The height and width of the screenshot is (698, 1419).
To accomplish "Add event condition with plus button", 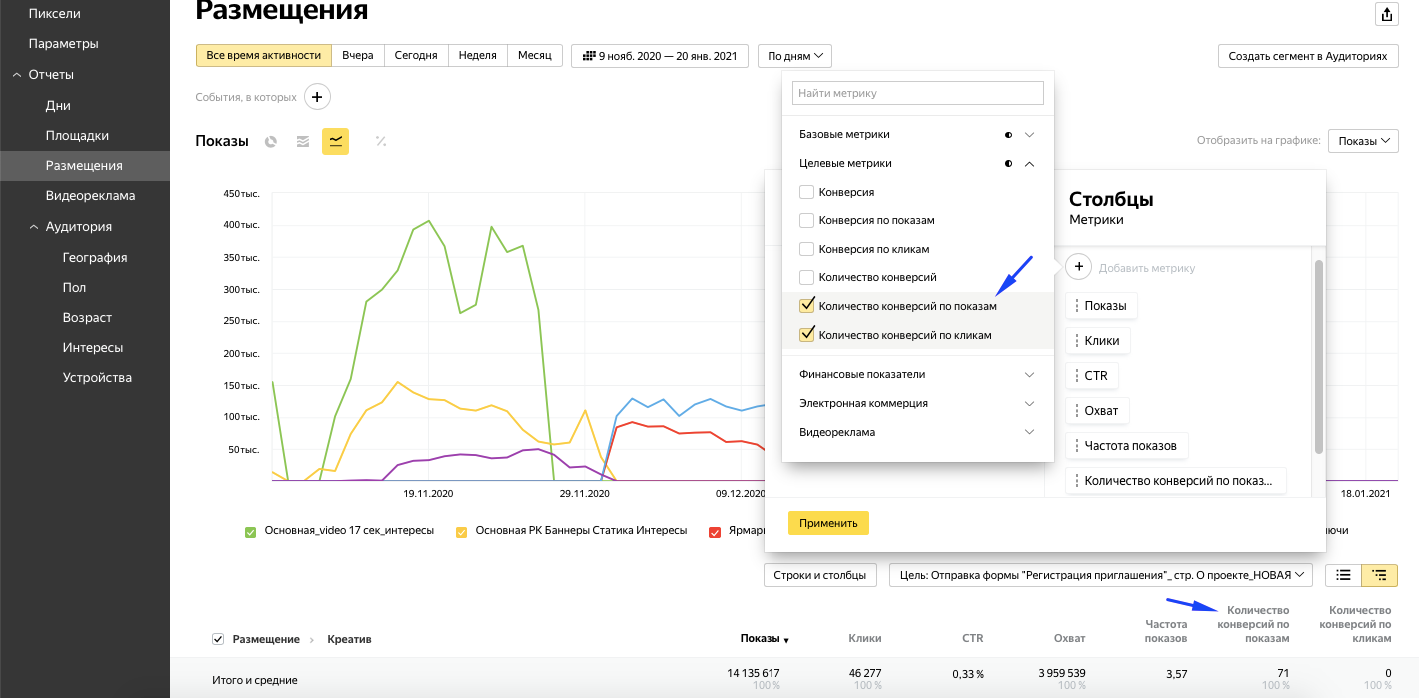I will pos(317,97).
